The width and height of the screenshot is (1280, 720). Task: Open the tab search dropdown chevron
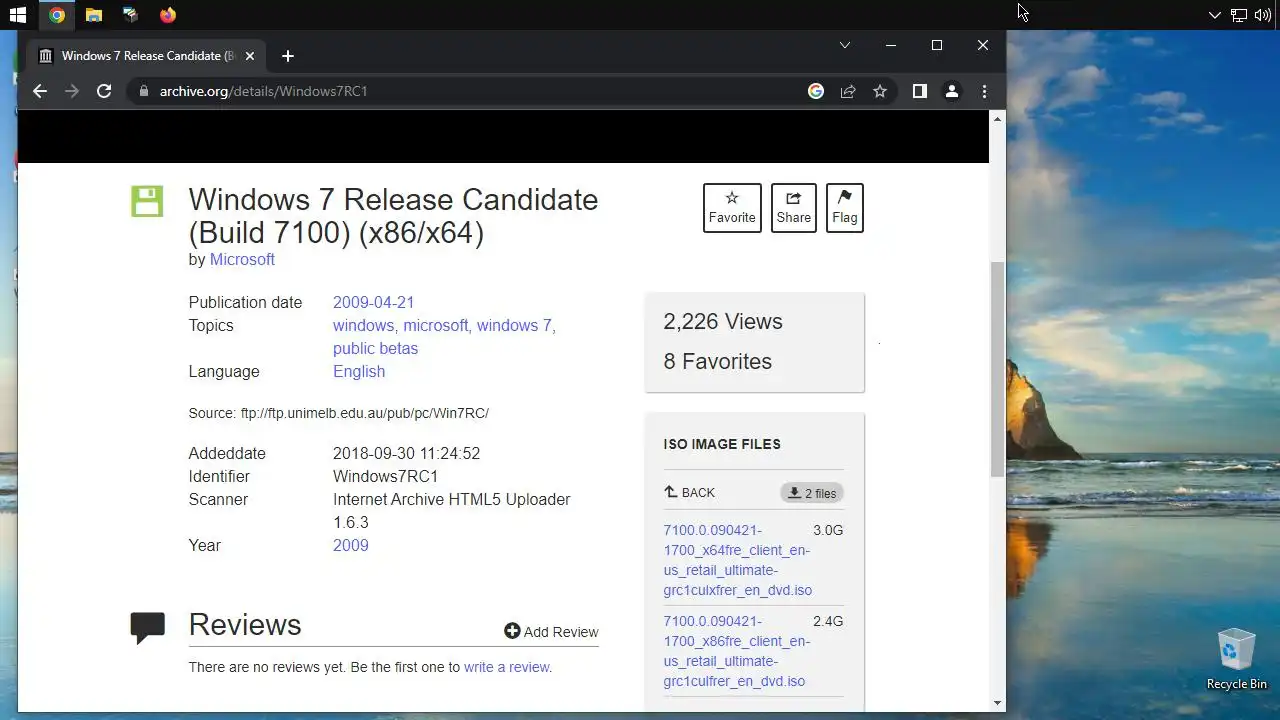845,45
